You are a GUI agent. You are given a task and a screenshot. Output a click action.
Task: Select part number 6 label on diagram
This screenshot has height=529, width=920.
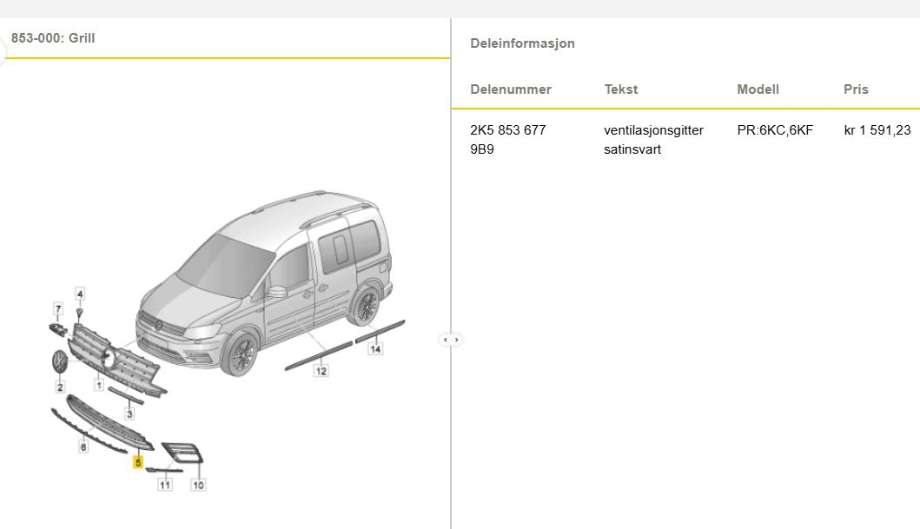tap(83, 447)
